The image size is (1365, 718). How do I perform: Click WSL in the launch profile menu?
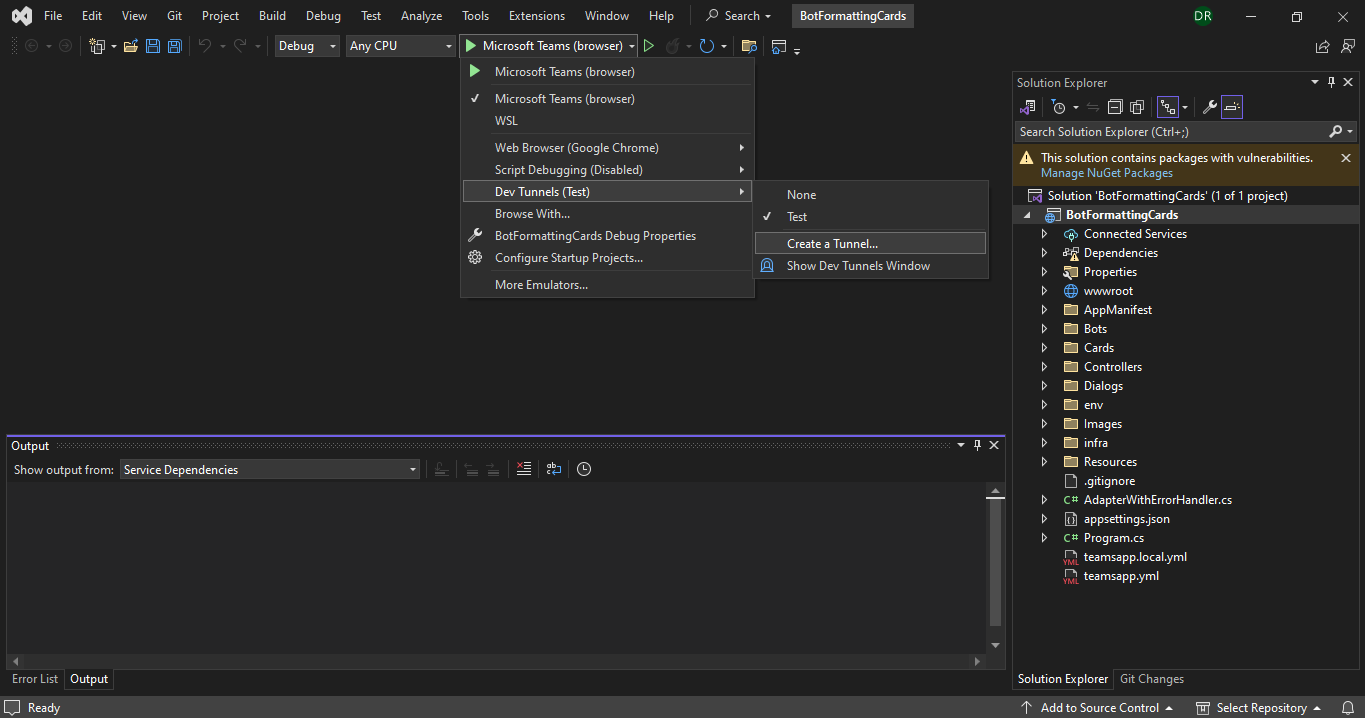607,121
